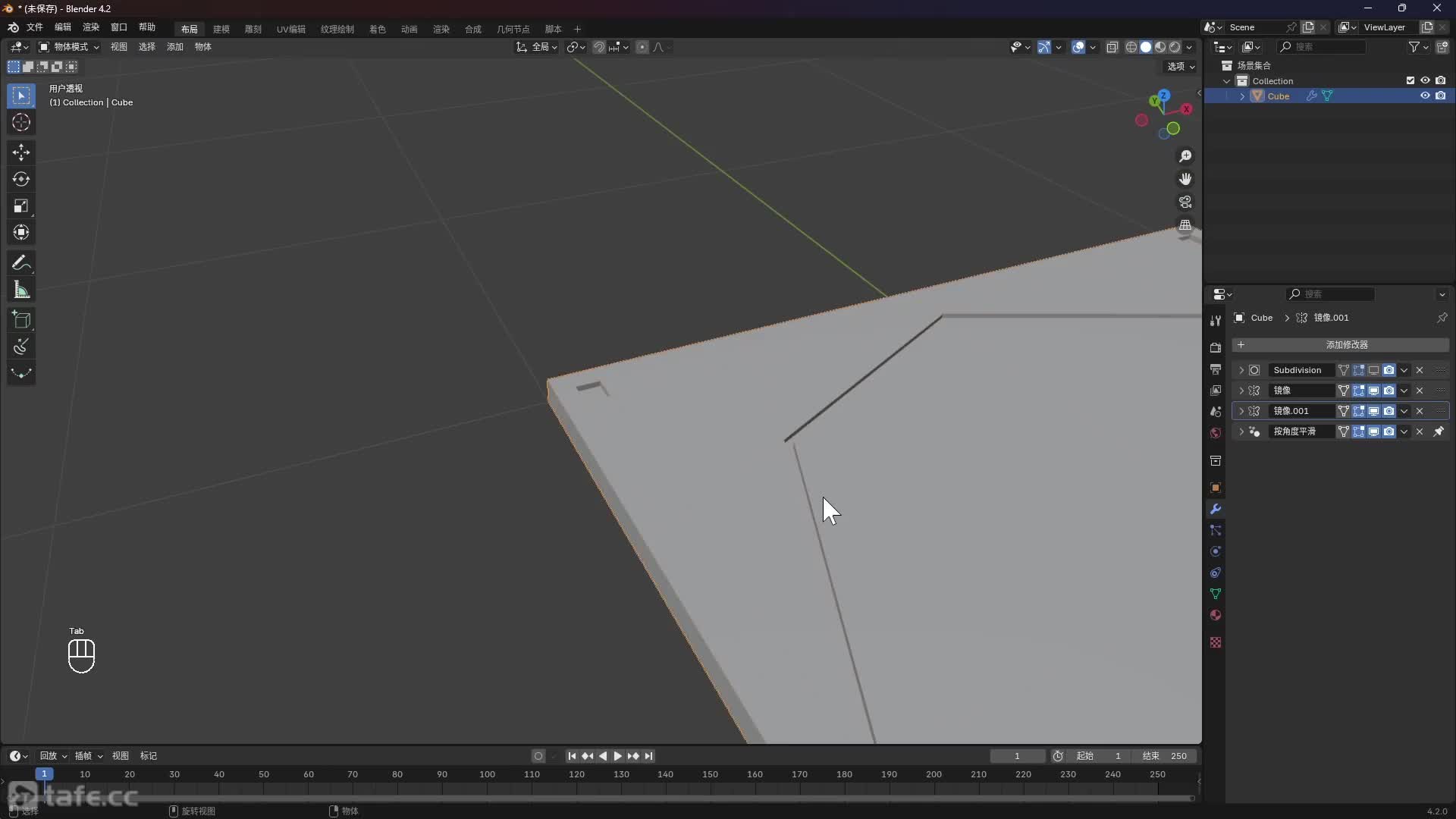Open Output properties tab

pos(1216,369)
